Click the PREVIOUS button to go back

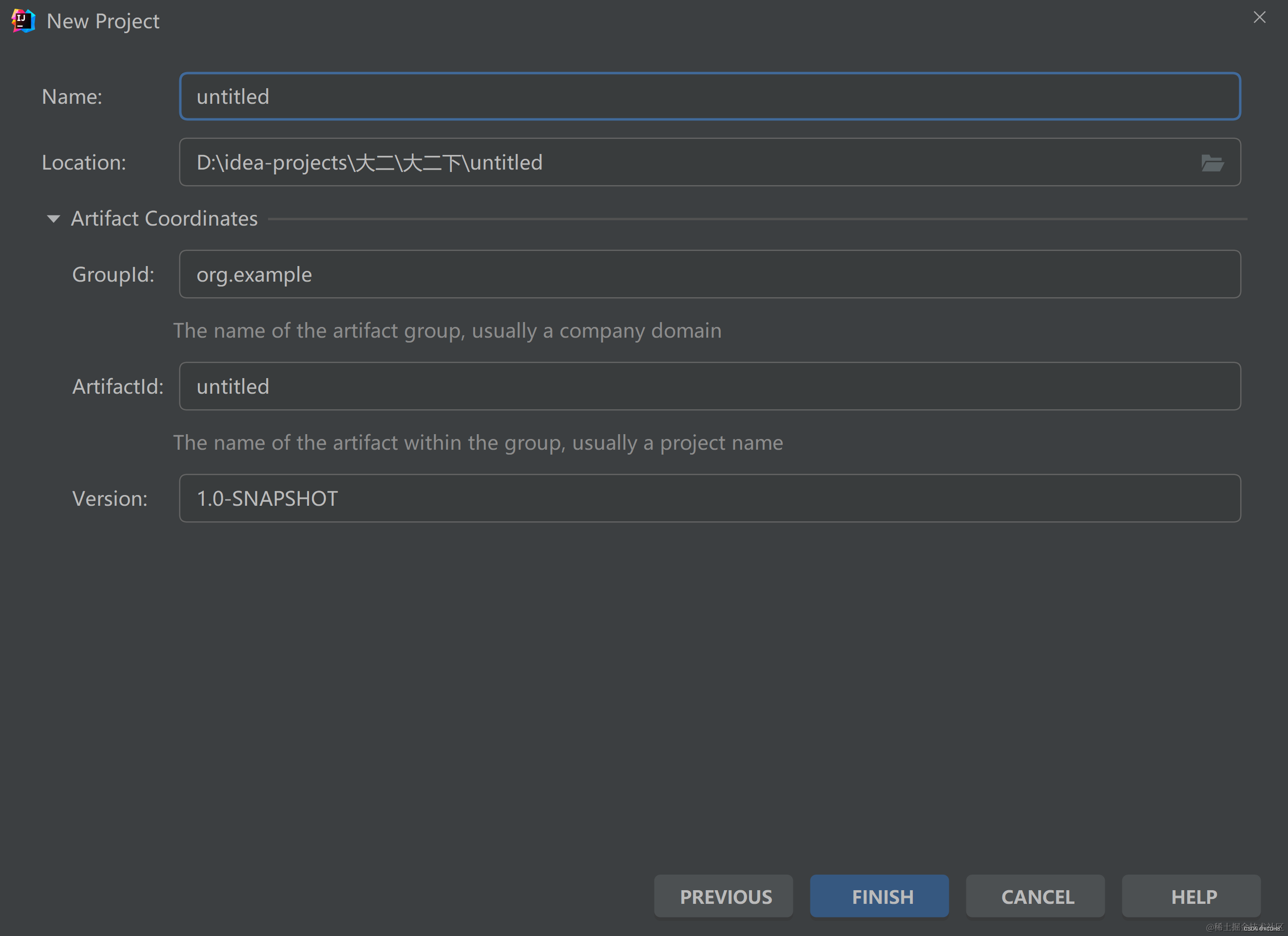pyautogui.click(x=723, y=895)
